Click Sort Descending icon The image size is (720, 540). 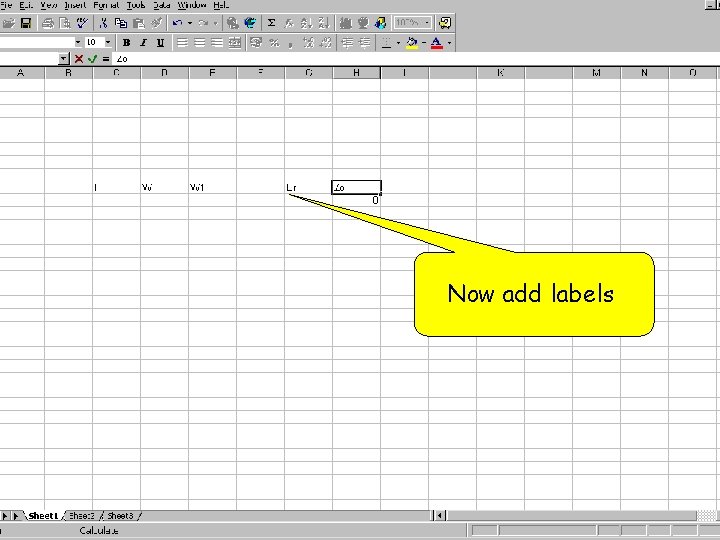[324, 23]
